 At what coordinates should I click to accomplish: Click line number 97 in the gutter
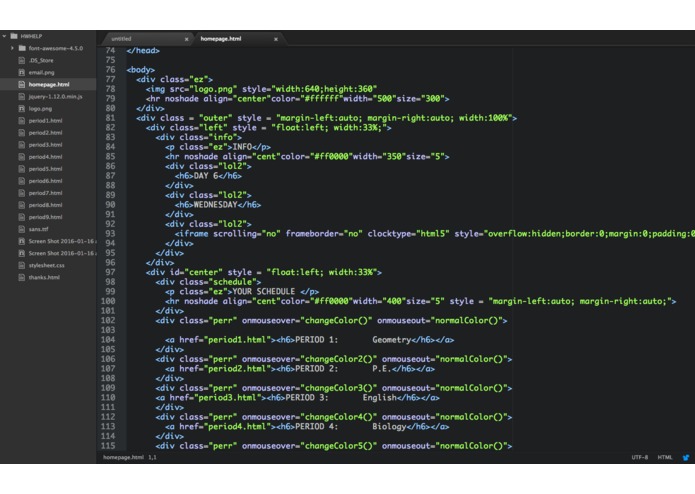pyautogui.click(x=110, y=272)
